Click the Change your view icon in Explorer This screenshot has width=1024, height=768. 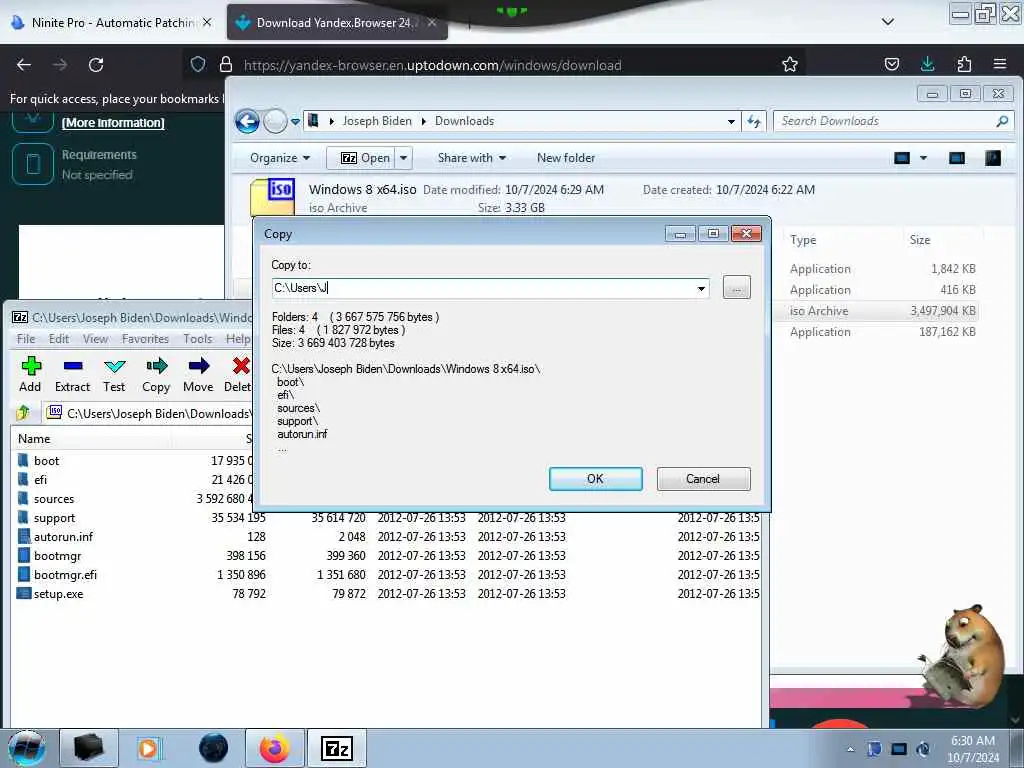pos(902,158)
